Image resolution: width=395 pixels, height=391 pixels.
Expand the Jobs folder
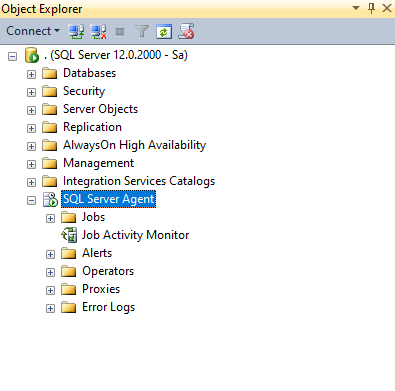(50, 218)
